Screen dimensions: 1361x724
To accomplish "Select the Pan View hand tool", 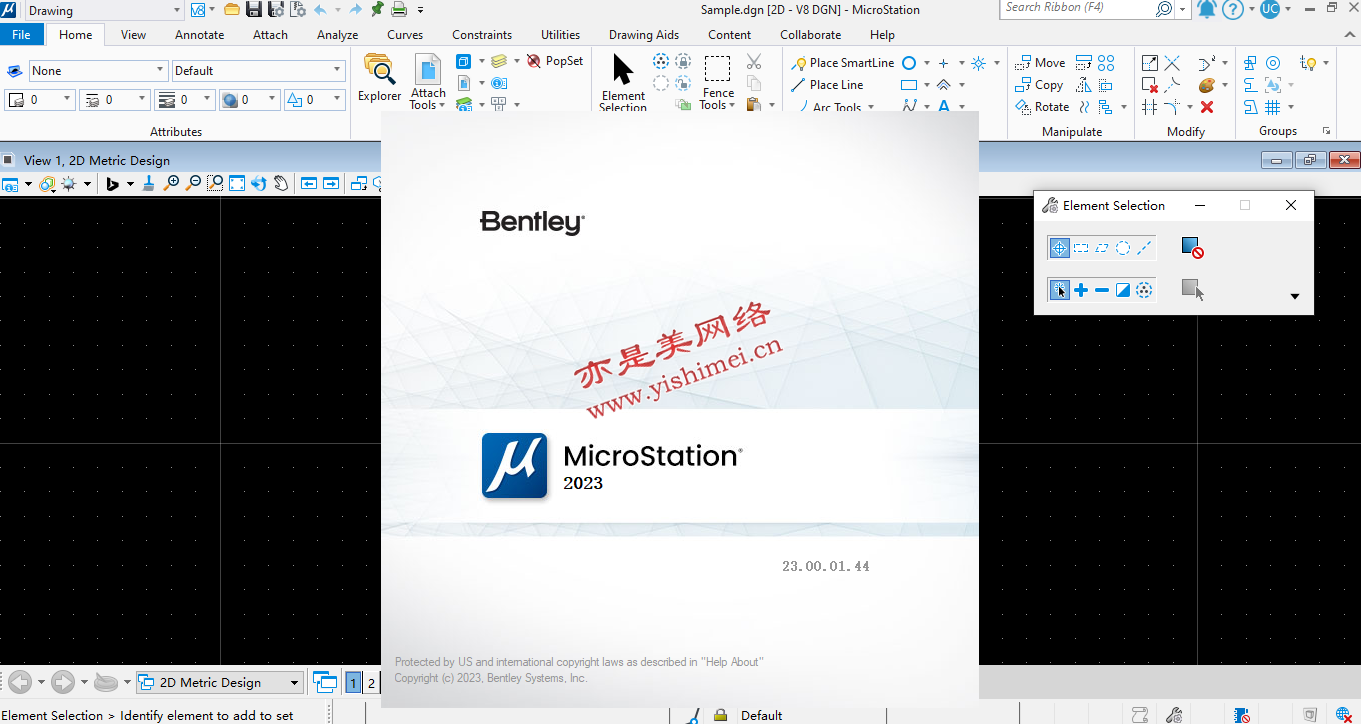I will point(281,183).
